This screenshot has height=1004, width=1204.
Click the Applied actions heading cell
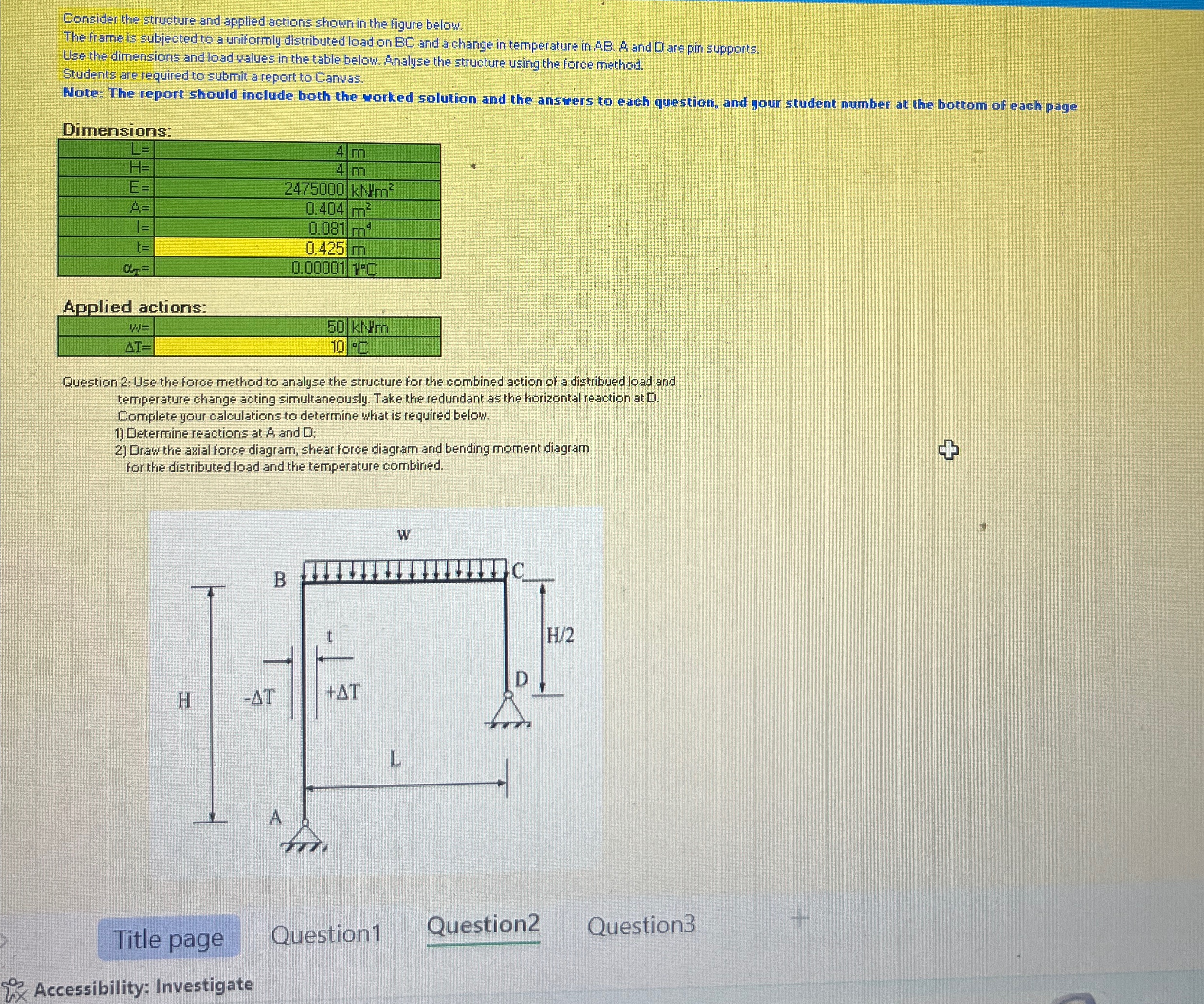(x=134, y=308)
